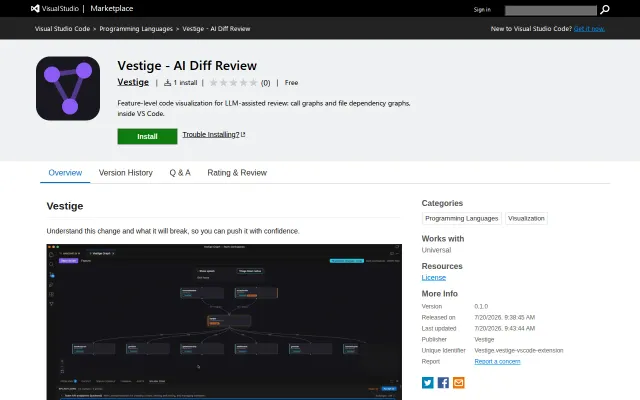This screenshot has width=640, height=400.
Task: Switch to the Q & A tab
Action: (180, 173)
